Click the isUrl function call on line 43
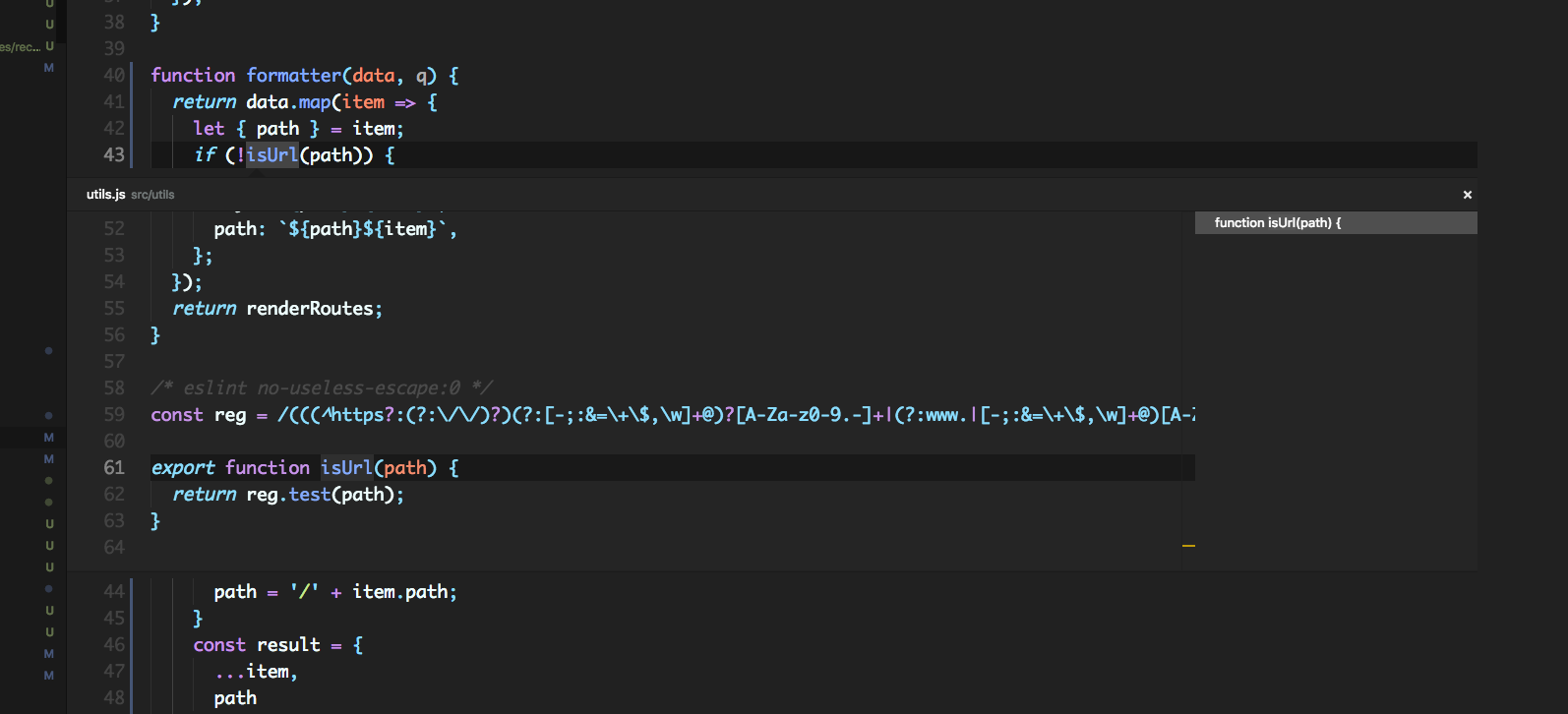 point(271,154)
